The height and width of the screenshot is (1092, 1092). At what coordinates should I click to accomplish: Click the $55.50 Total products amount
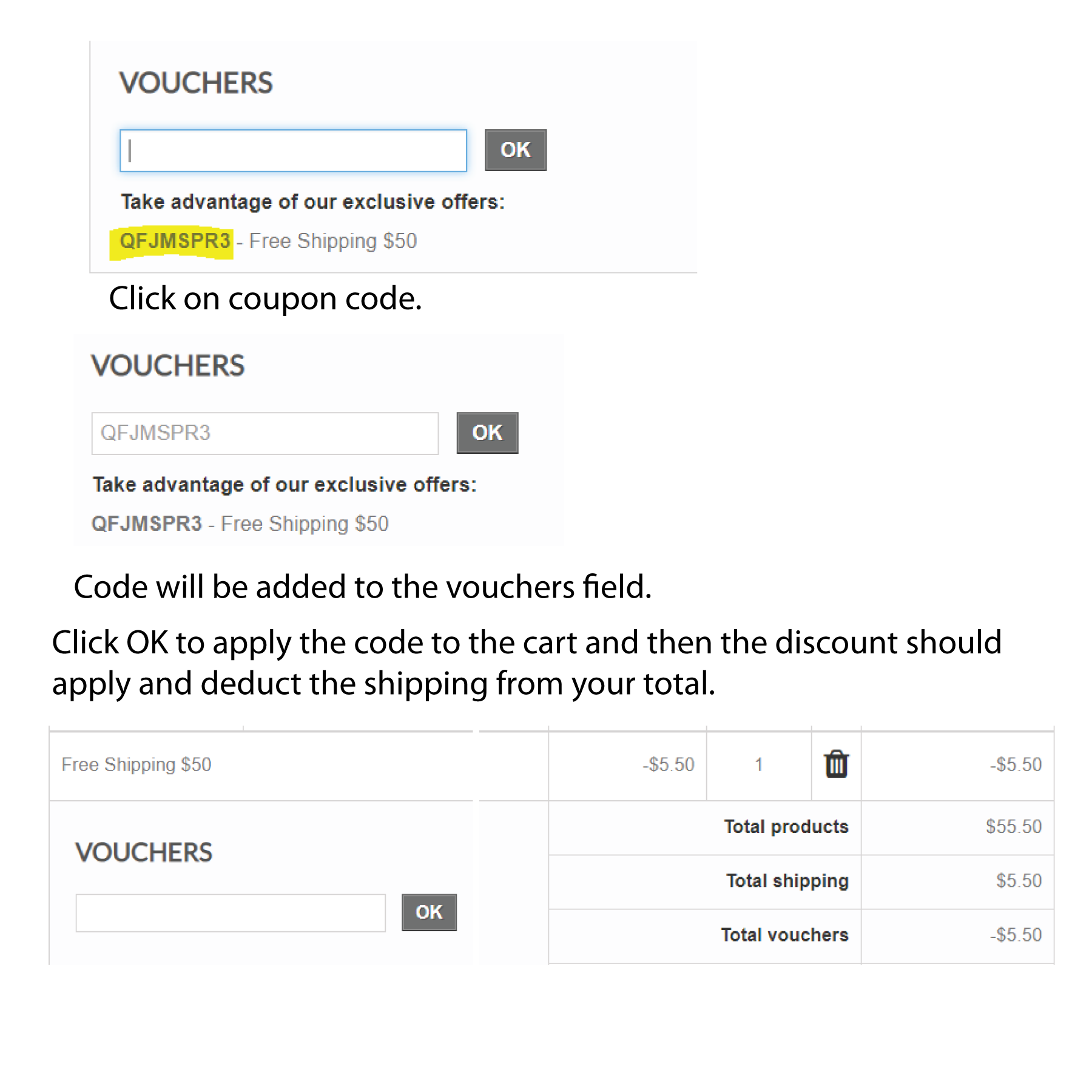click(x=1014, y=826)
